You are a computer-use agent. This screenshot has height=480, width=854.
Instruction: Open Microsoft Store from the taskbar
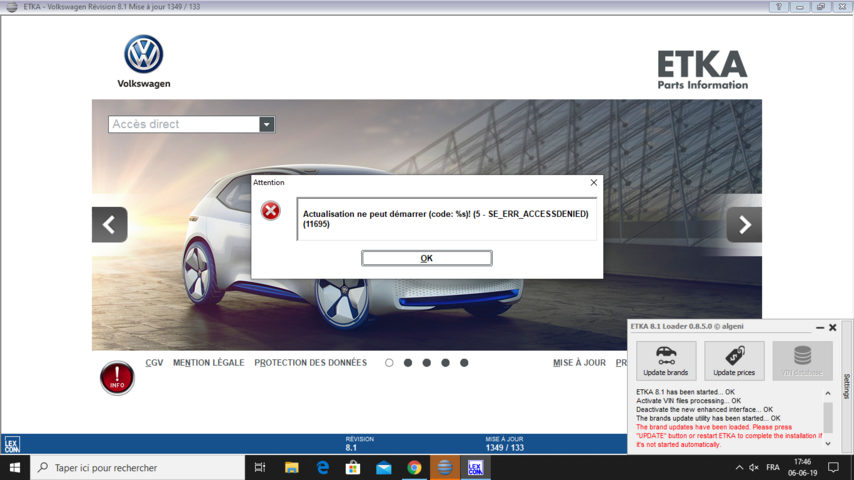353,467
